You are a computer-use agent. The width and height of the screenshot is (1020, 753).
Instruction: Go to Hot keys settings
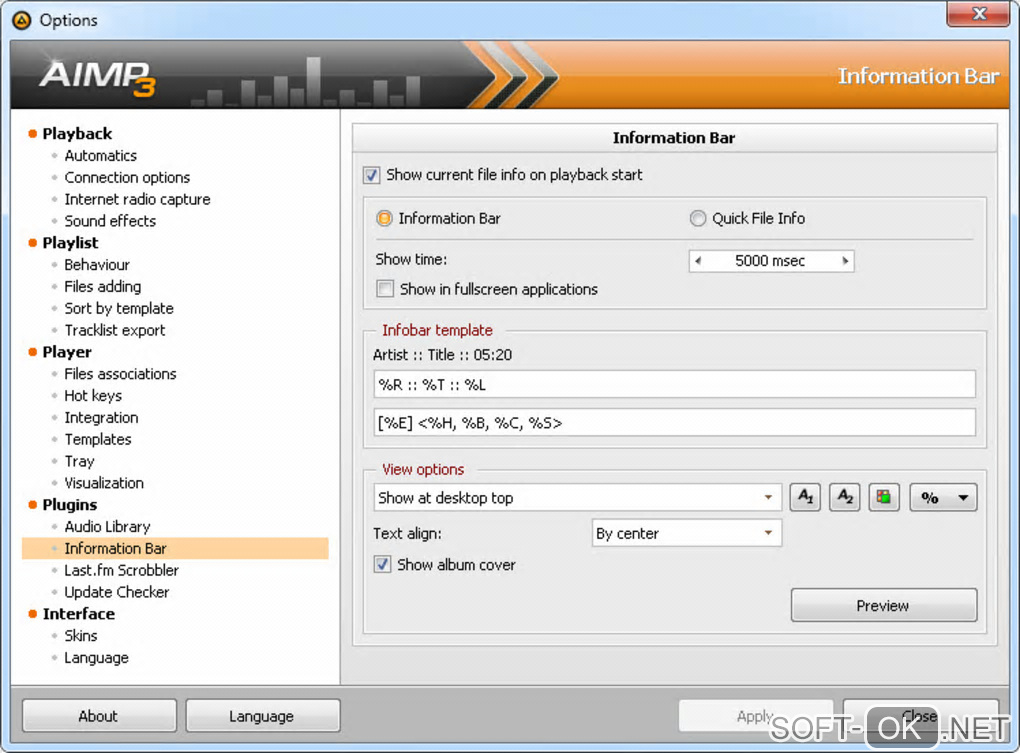(x=93, y=395)
